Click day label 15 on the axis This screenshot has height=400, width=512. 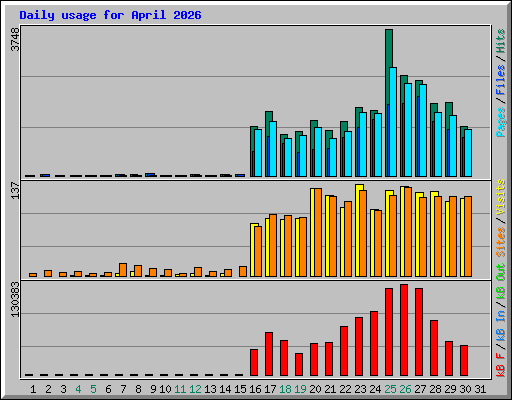(240, 389)
